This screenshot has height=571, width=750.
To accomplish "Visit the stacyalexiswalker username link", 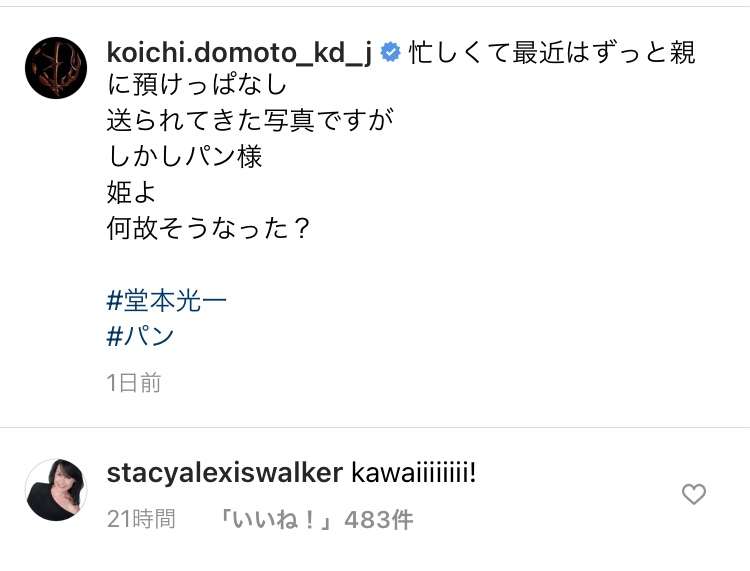I will point(224,473).
